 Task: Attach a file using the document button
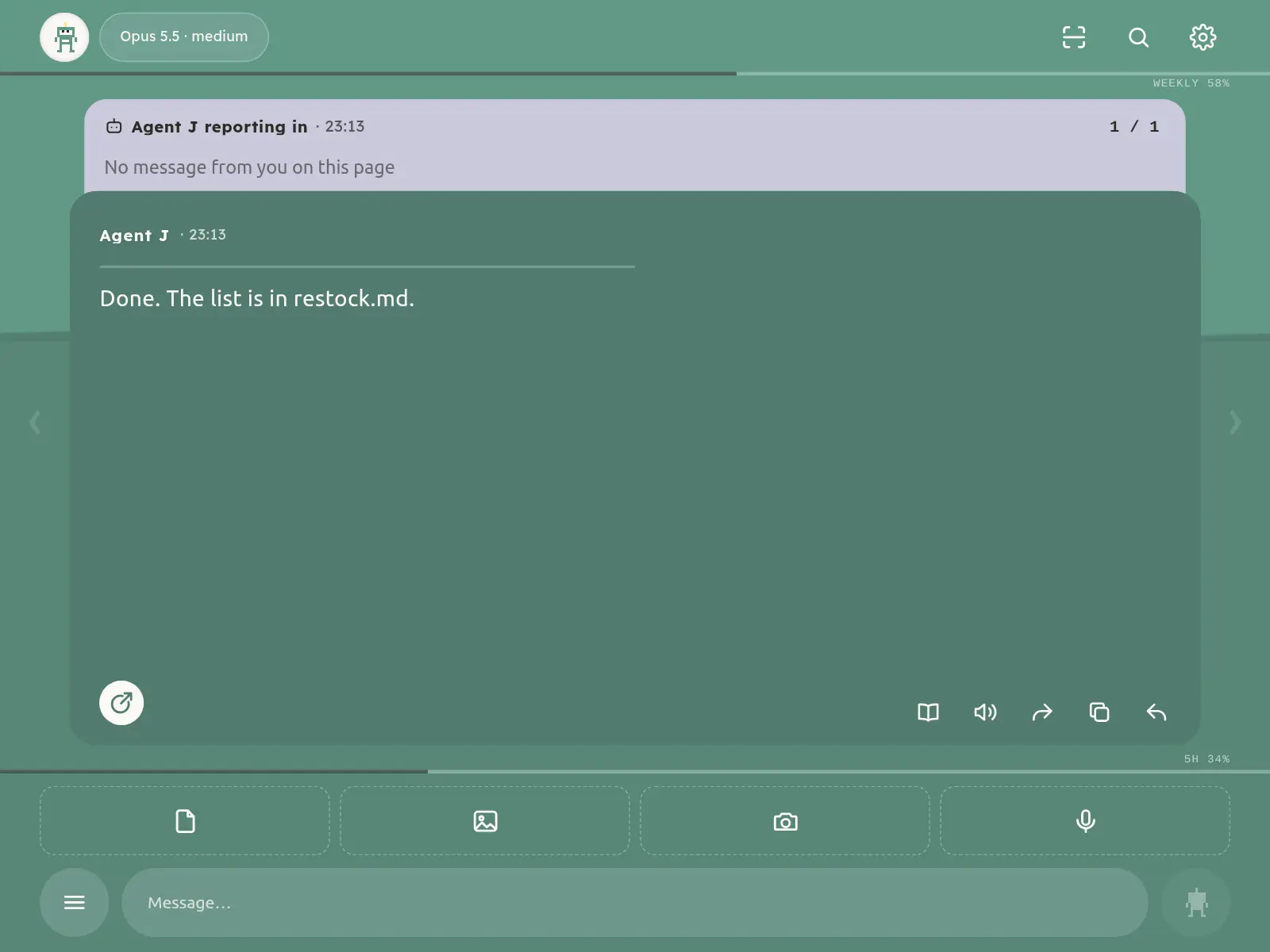(x=185, y=821)
